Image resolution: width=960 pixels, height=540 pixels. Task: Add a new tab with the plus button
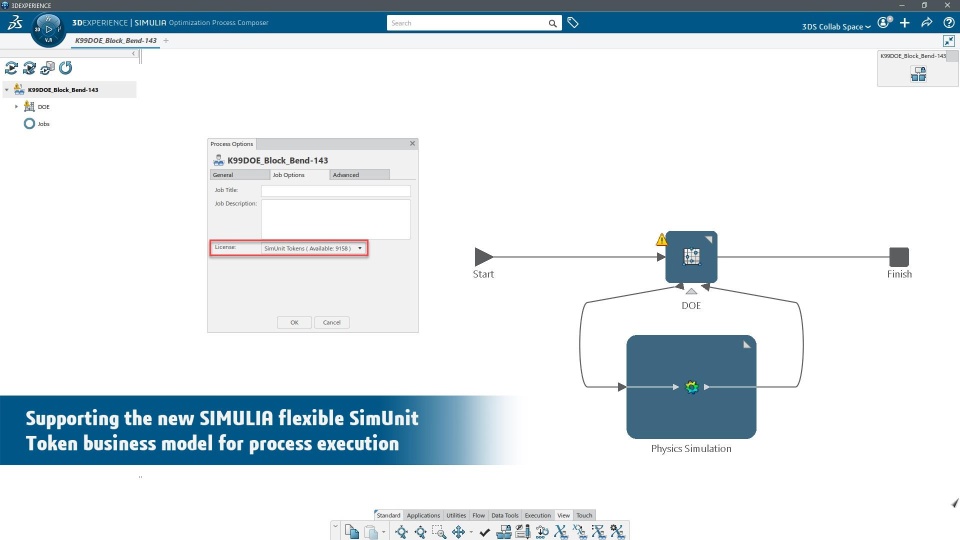click(x=166, y=40)
